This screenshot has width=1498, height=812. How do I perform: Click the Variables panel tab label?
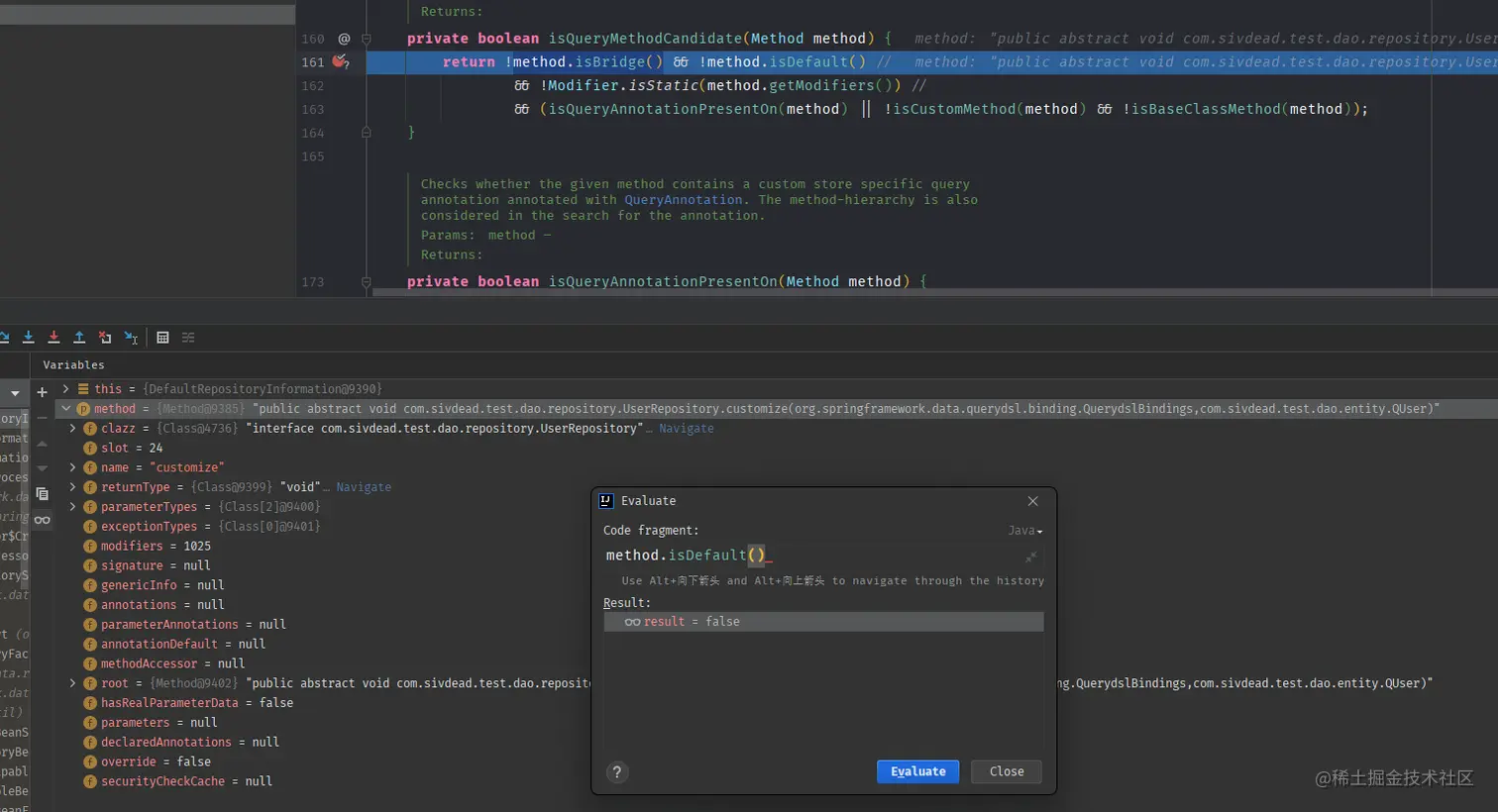tap(73, 365)
